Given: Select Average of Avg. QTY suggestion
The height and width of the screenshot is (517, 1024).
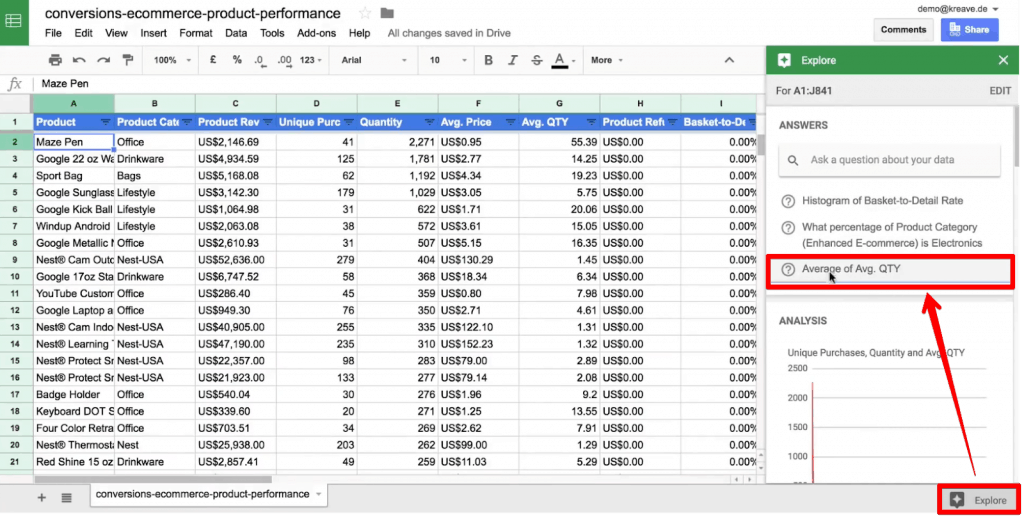Looking at the screenshot, I should pyautogui.click(x=851, y=269).
